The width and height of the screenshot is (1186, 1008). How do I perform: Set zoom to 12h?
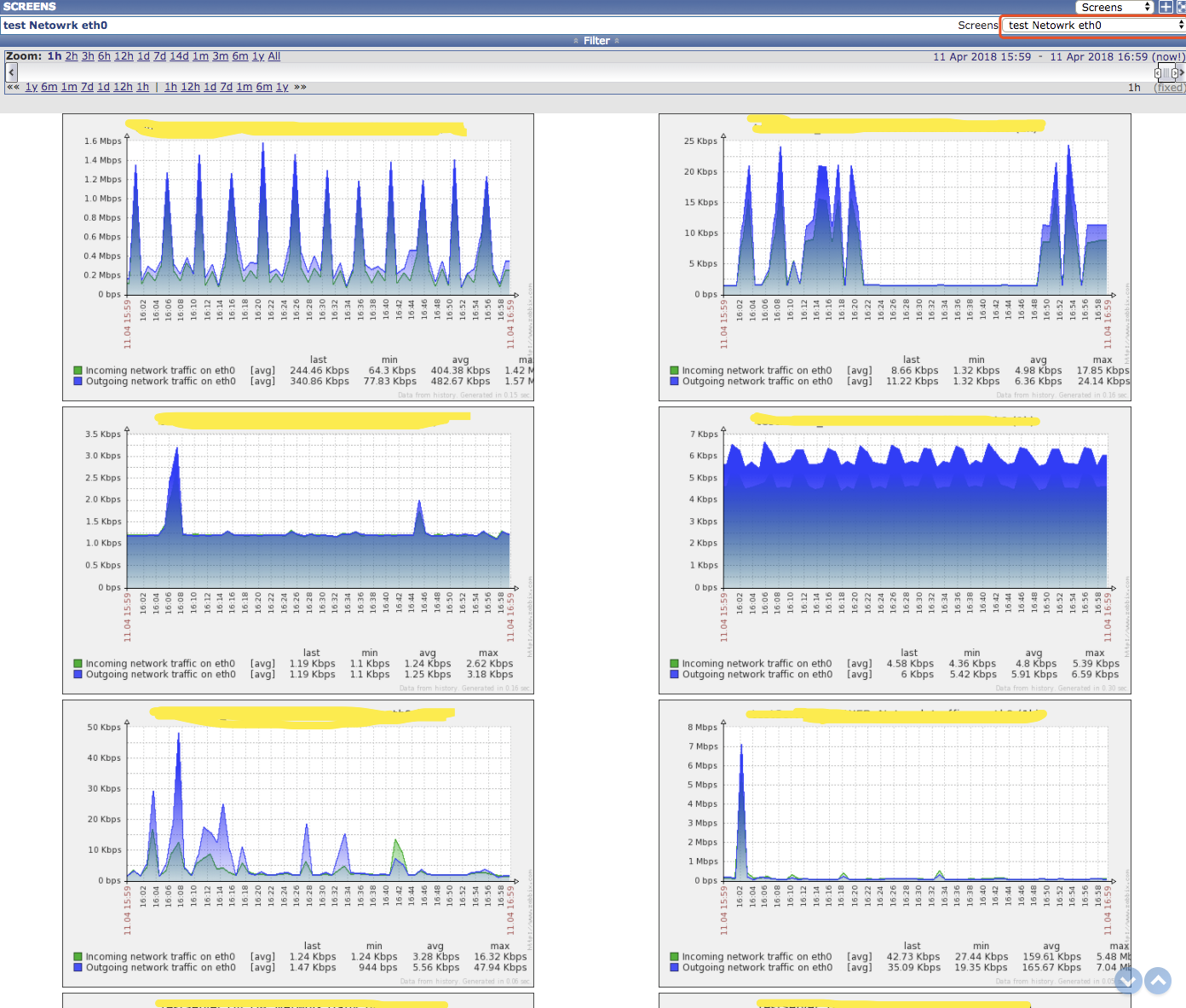(x=124, y=56)
